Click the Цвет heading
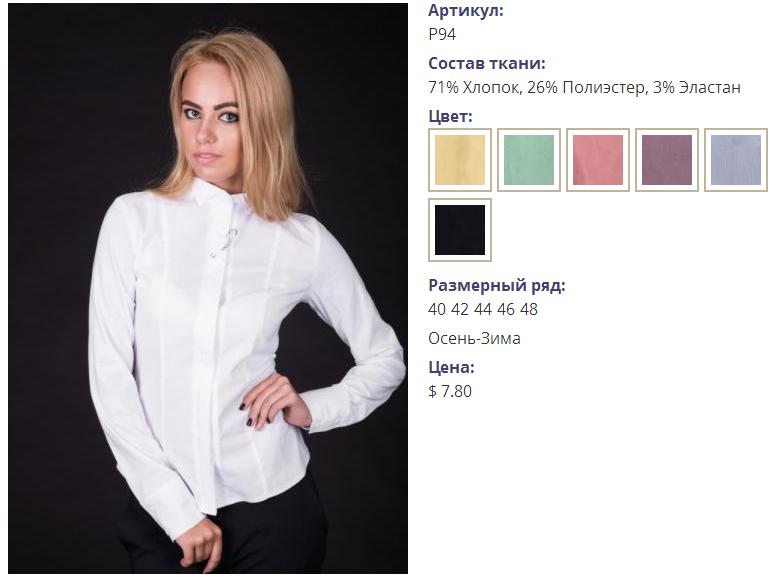 coord(450,116)
